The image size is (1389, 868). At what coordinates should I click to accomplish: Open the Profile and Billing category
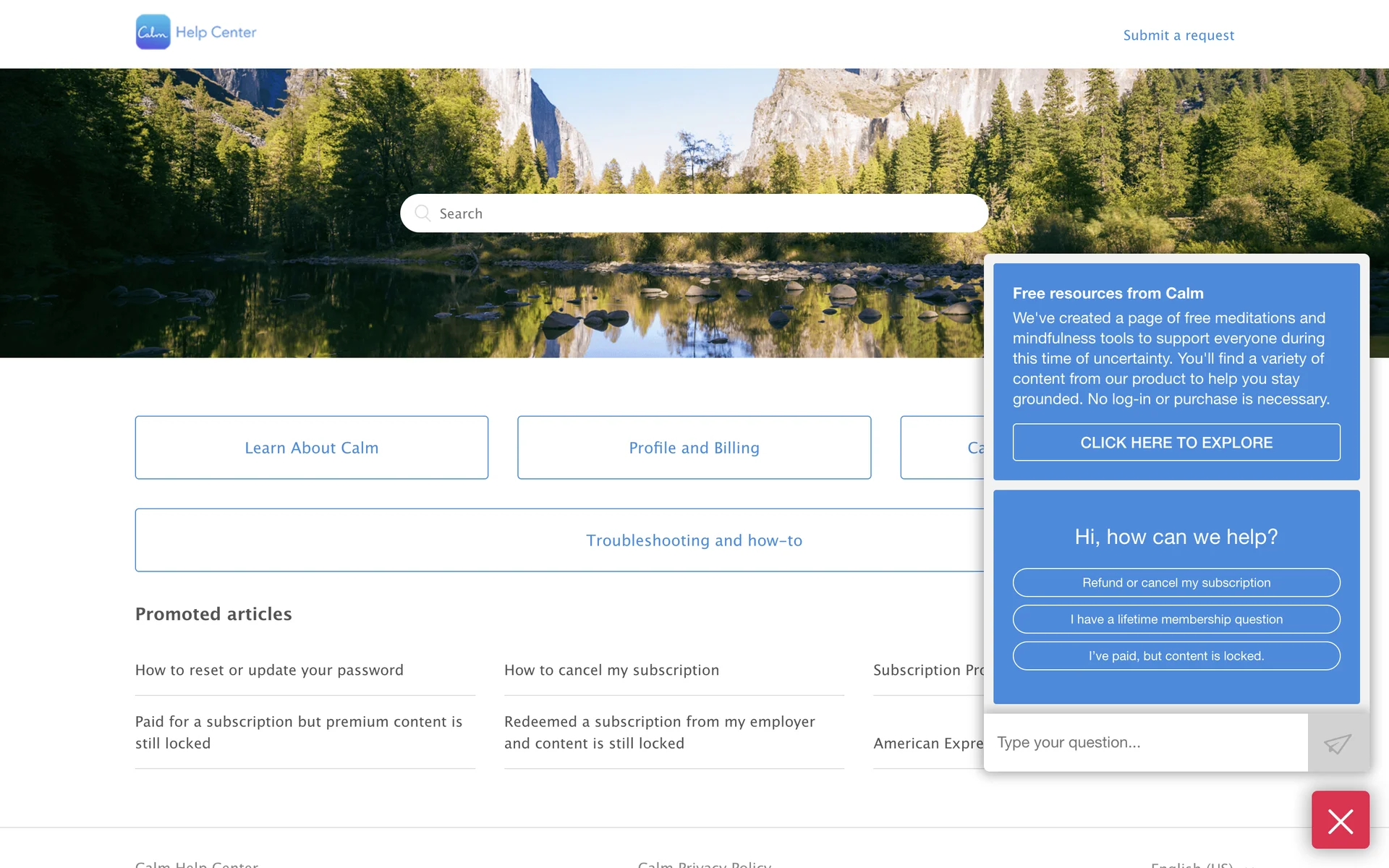click(x=694, y=448)
